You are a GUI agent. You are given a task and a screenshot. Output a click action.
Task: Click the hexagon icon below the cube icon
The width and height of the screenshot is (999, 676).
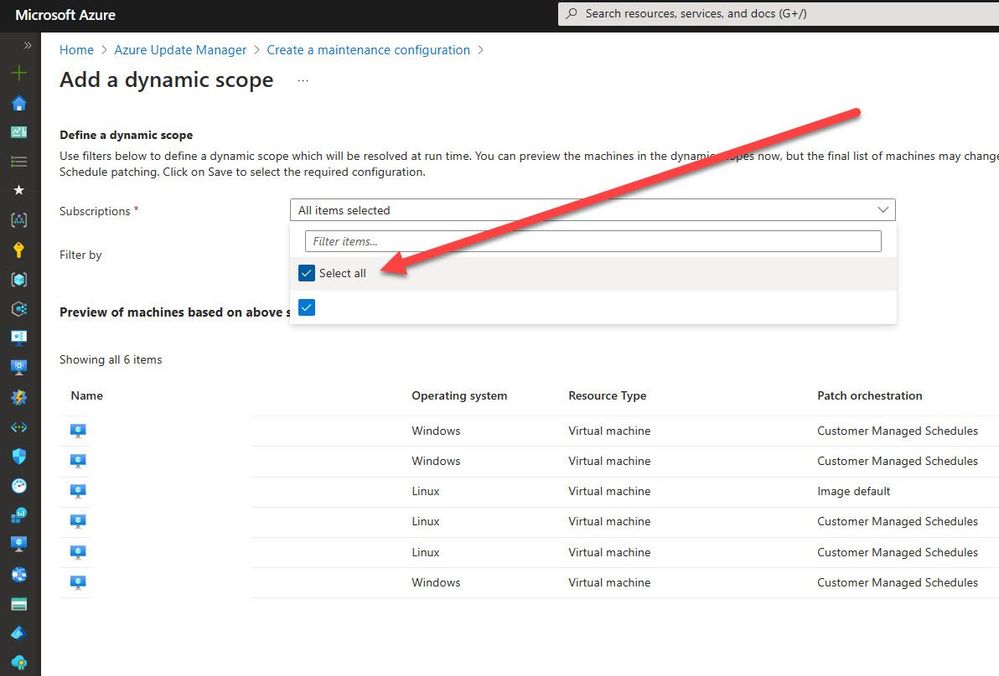point(19,308)
